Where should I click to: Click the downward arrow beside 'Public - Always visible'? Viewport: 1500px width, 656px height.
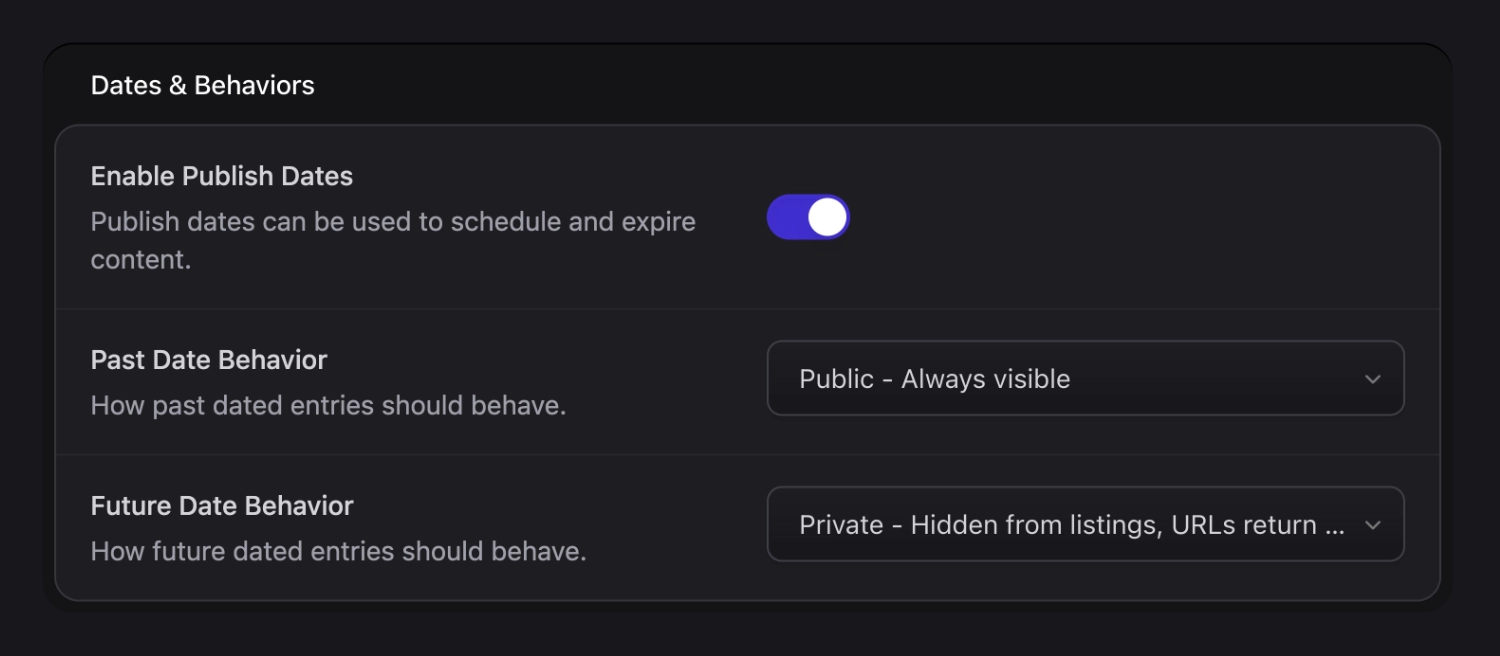click(x=1373, y=379)
